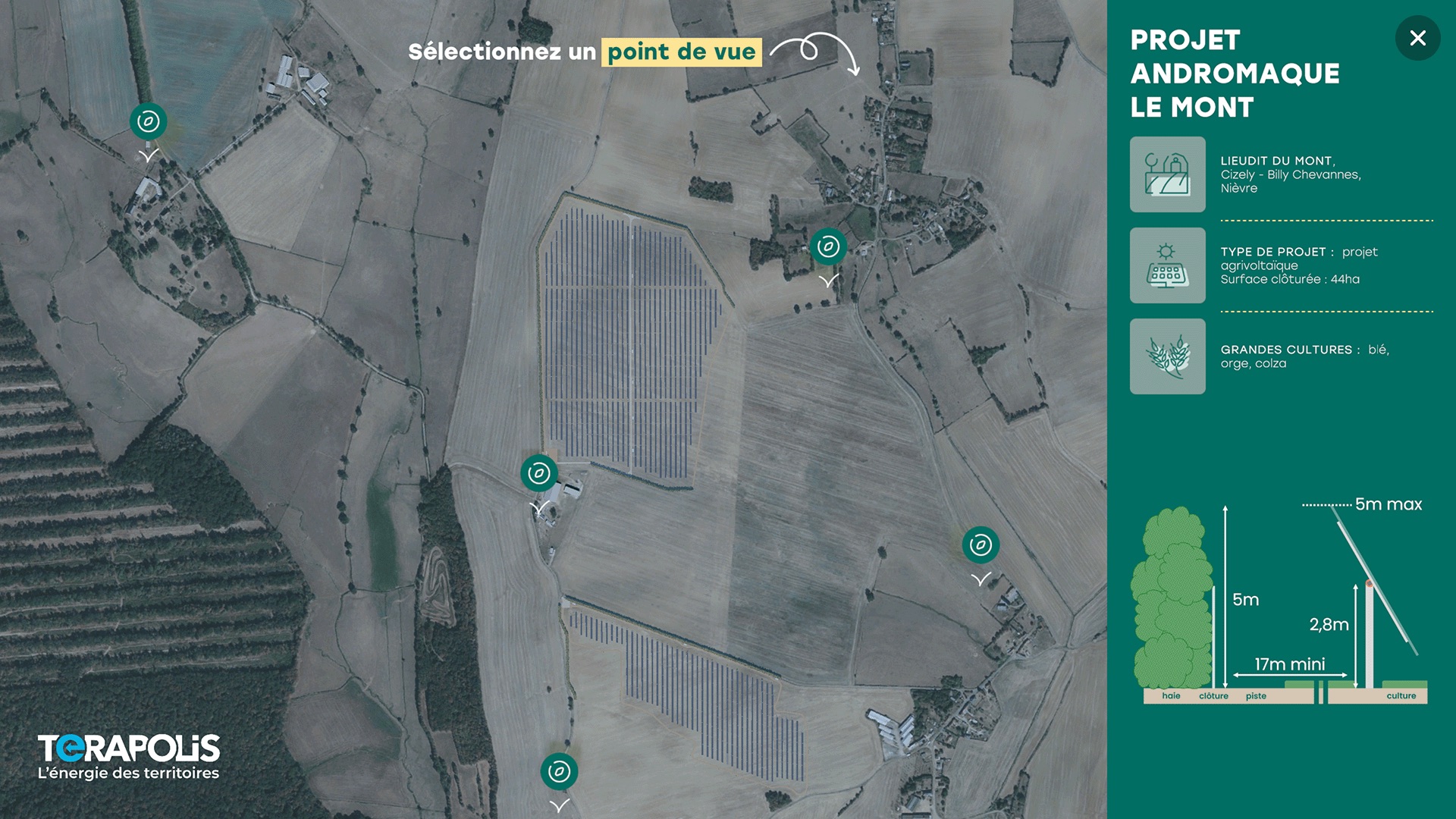The height and width of the screenshot is (819, 1456).
Task: Click the Terapolis logo
Action: [129, 757]
